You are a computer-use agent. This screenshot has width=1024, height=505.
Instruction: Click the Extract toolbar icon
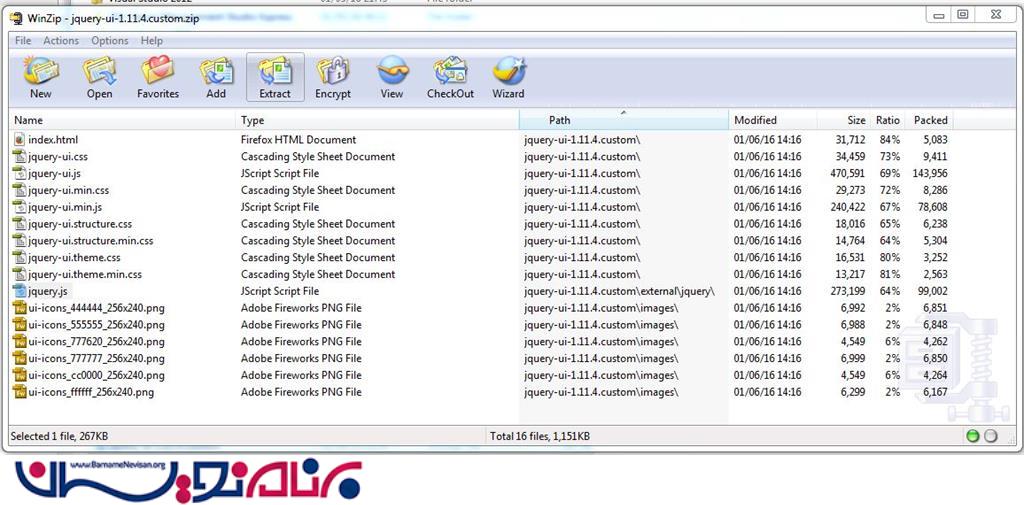275,71
